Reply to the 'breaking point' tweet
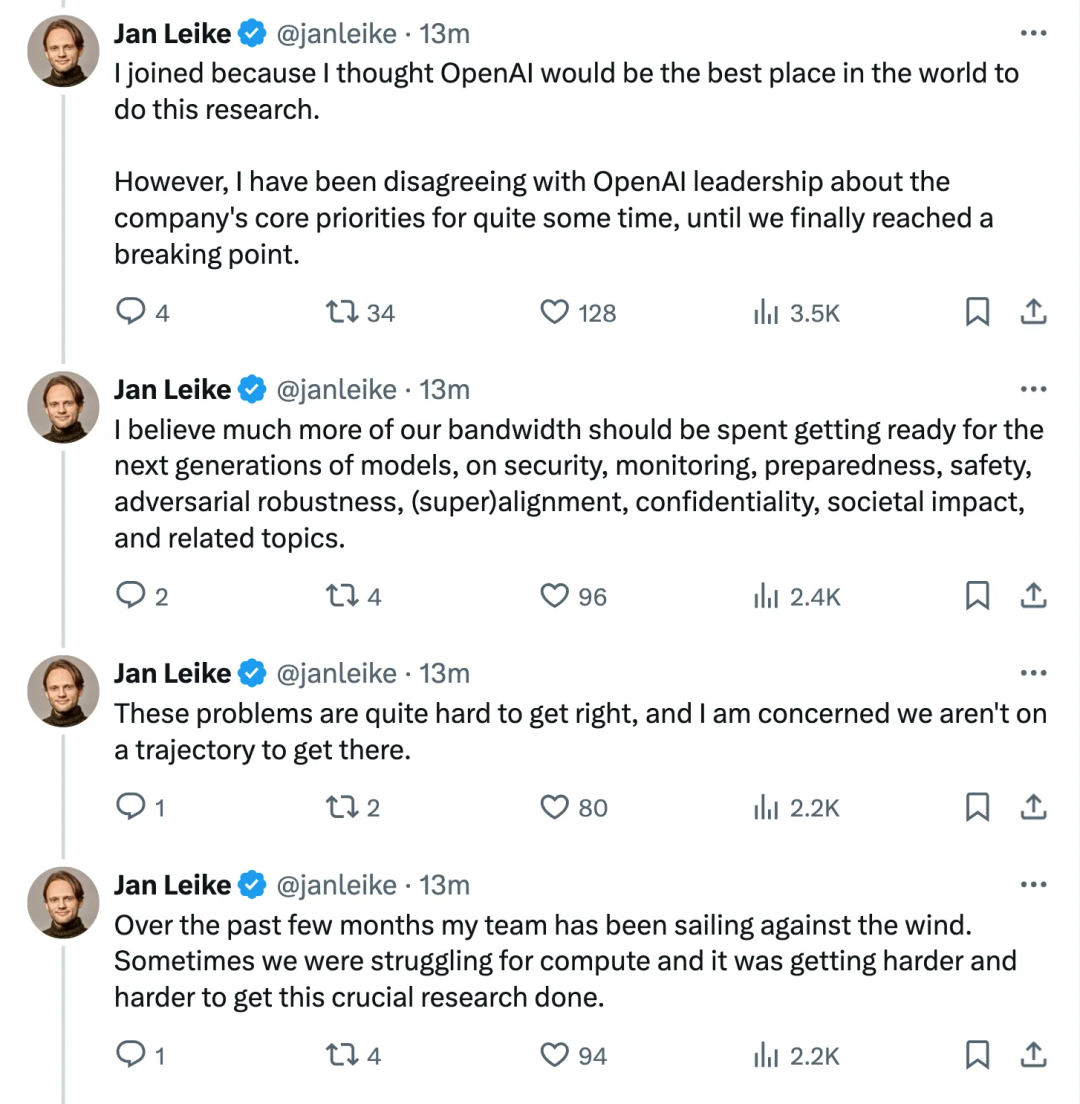This screenshot has width=1080, height=1104. (x=132, y=313)
